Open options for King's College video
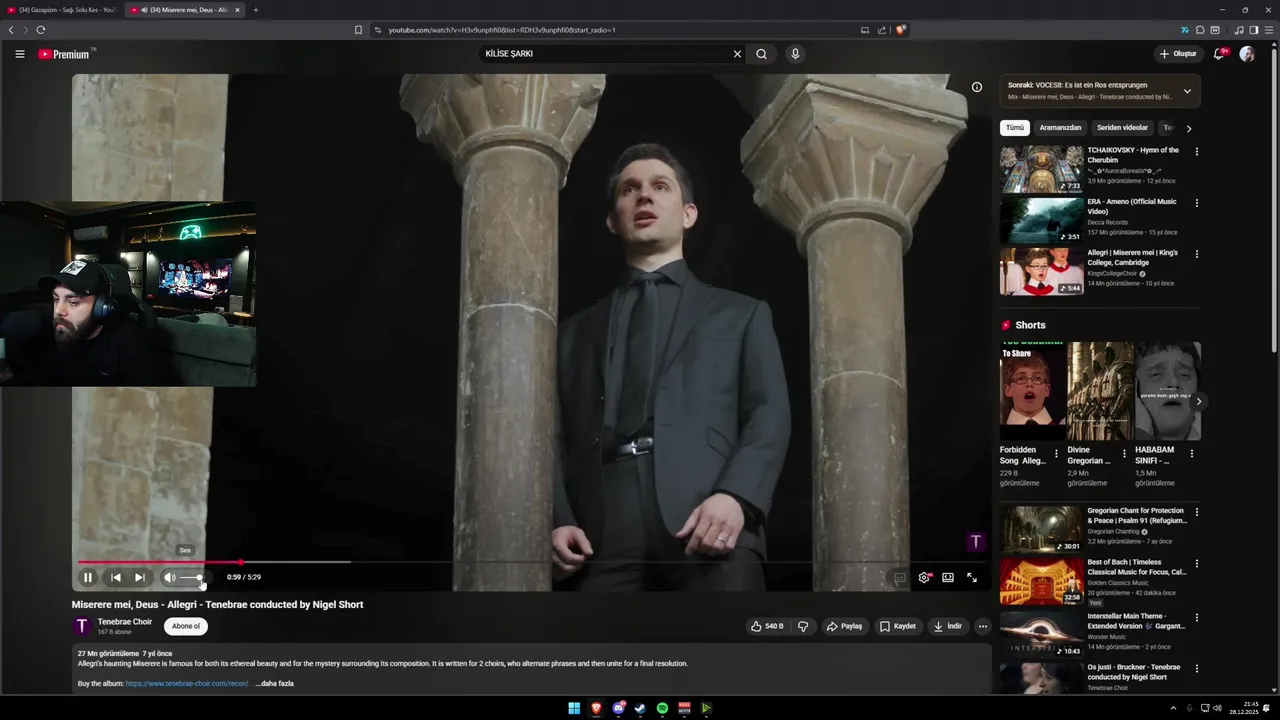The height and width of the screenshot is (720, 1280). tap(1197, 254)
